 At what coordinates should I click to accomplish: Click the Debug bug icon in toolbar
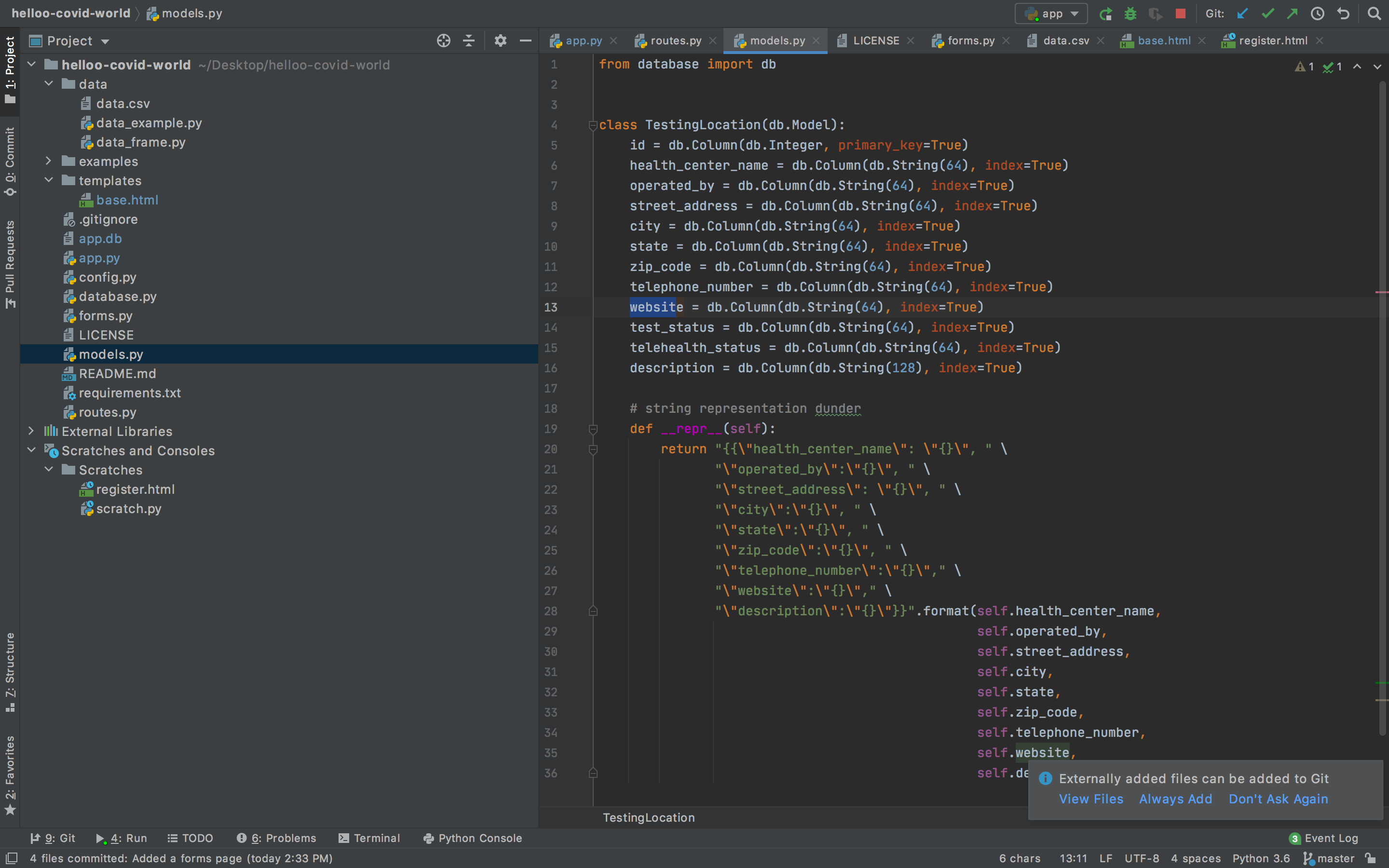pyautogui.click(x=1130, y=13)
